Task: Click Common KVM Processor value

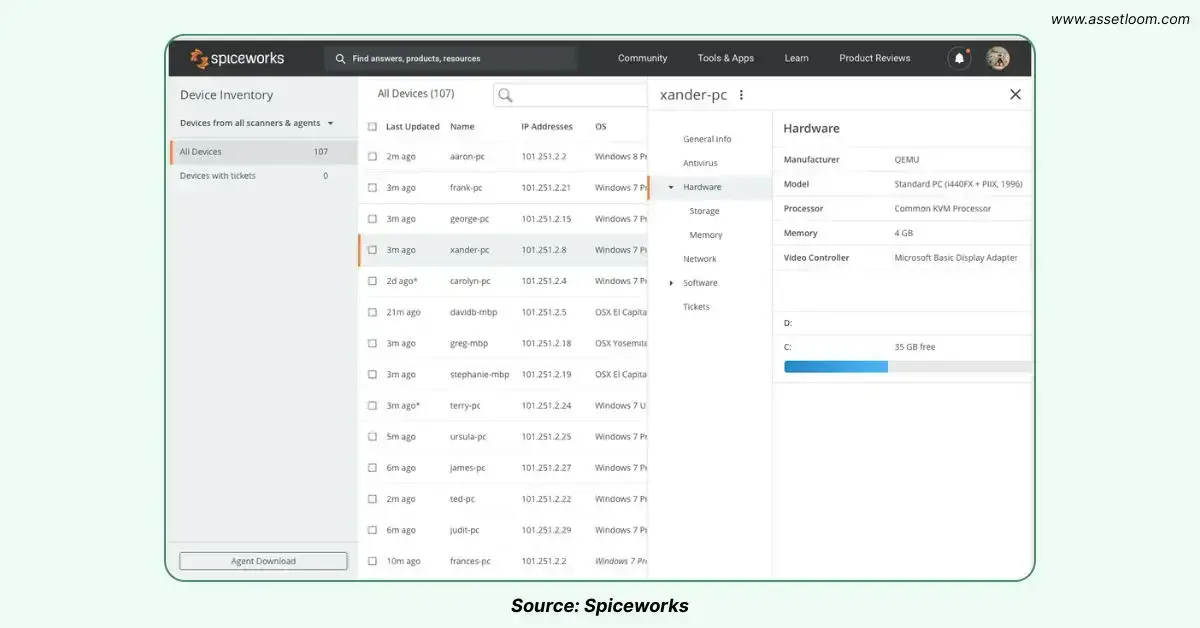Action: [942, 209]
